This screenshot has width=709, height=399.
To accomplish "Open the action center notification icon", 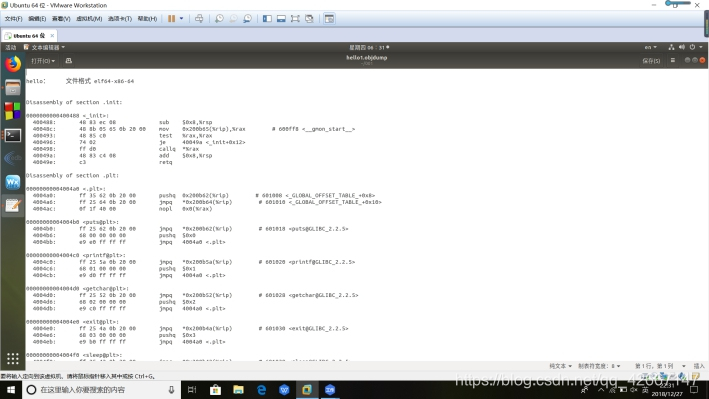I will click(x=694, y=390).
